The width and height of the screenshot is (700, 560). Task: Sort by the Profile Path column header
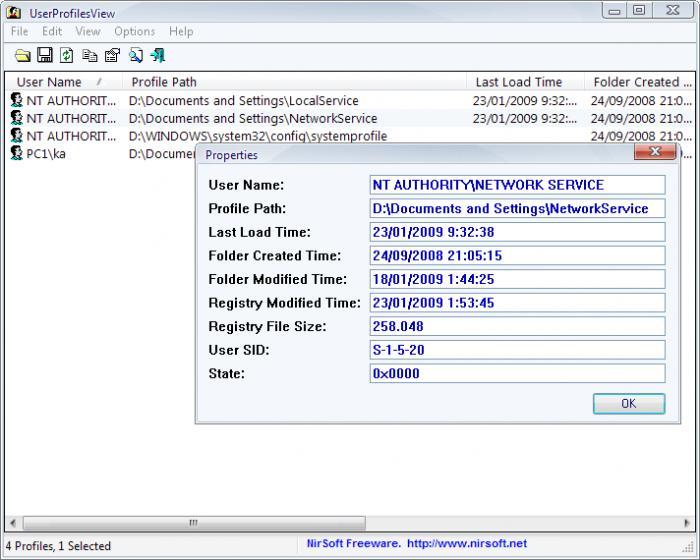(x=294, y=82)
